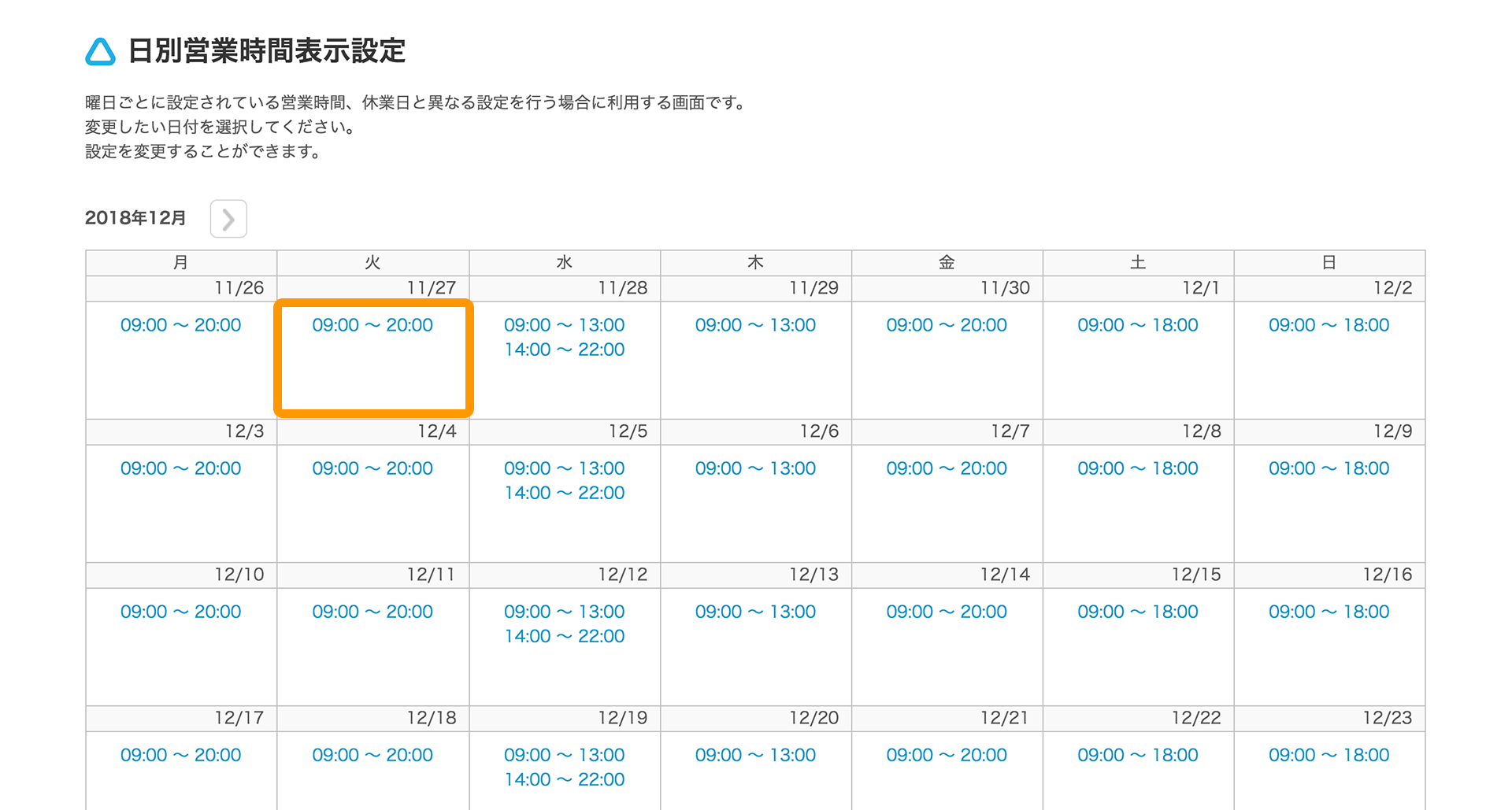Open 12/5 hours 14:00 ~ 22:00
Screen dimensions: 1512x810
[565, 493]
